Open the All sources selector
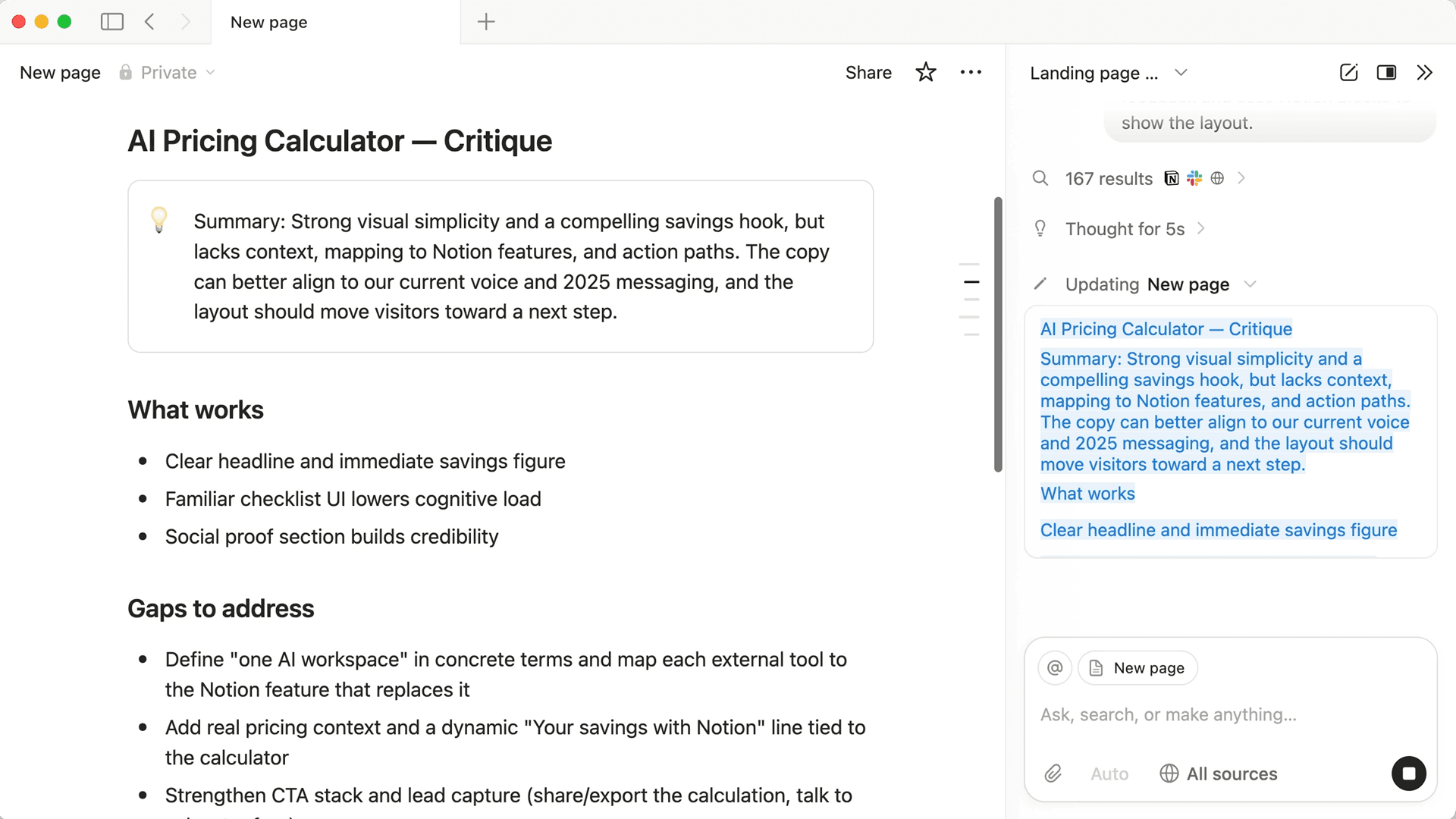 [1219, 773]
